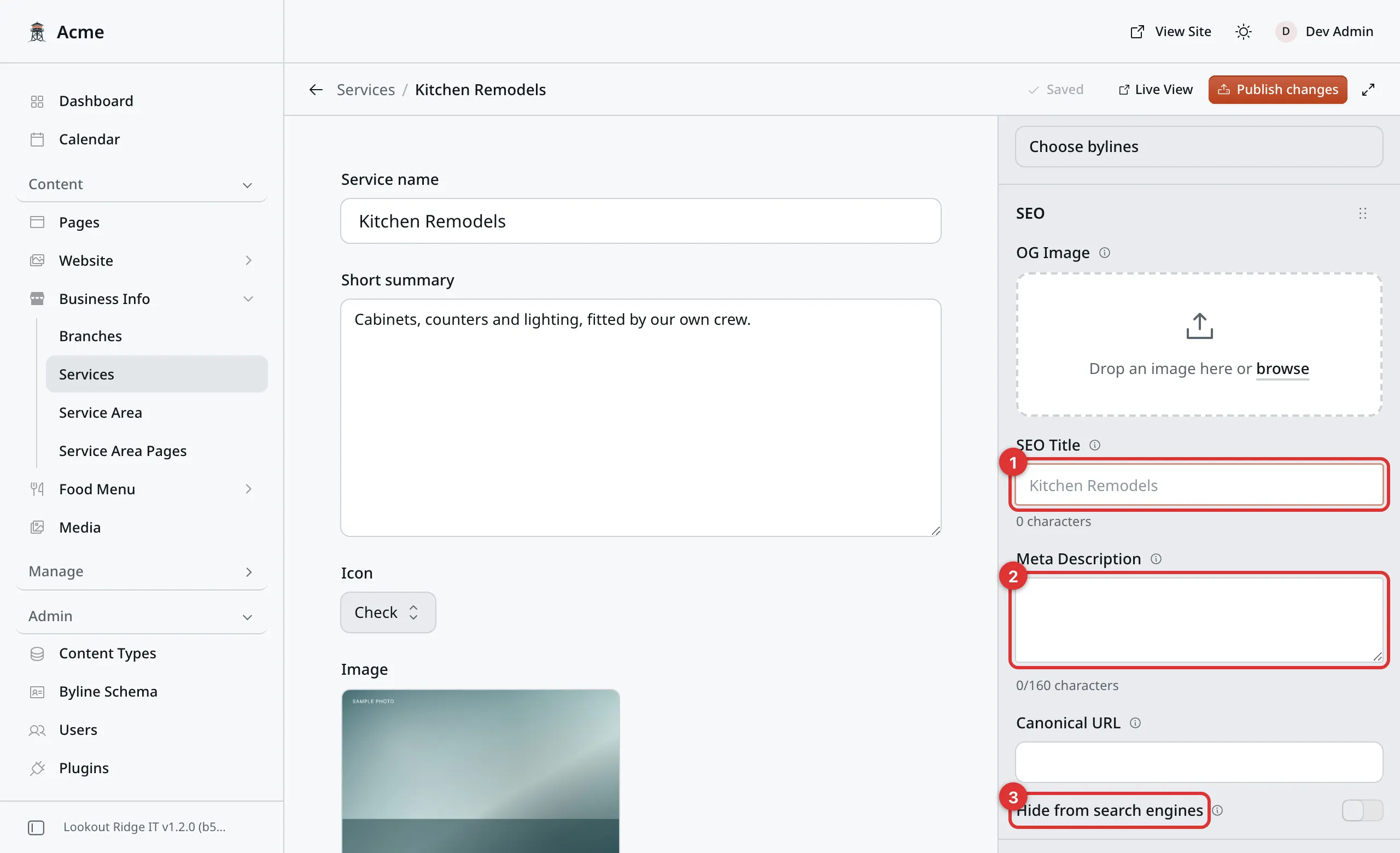Open Live View link
This screenshot has height=853, width=1400.
1156,90
